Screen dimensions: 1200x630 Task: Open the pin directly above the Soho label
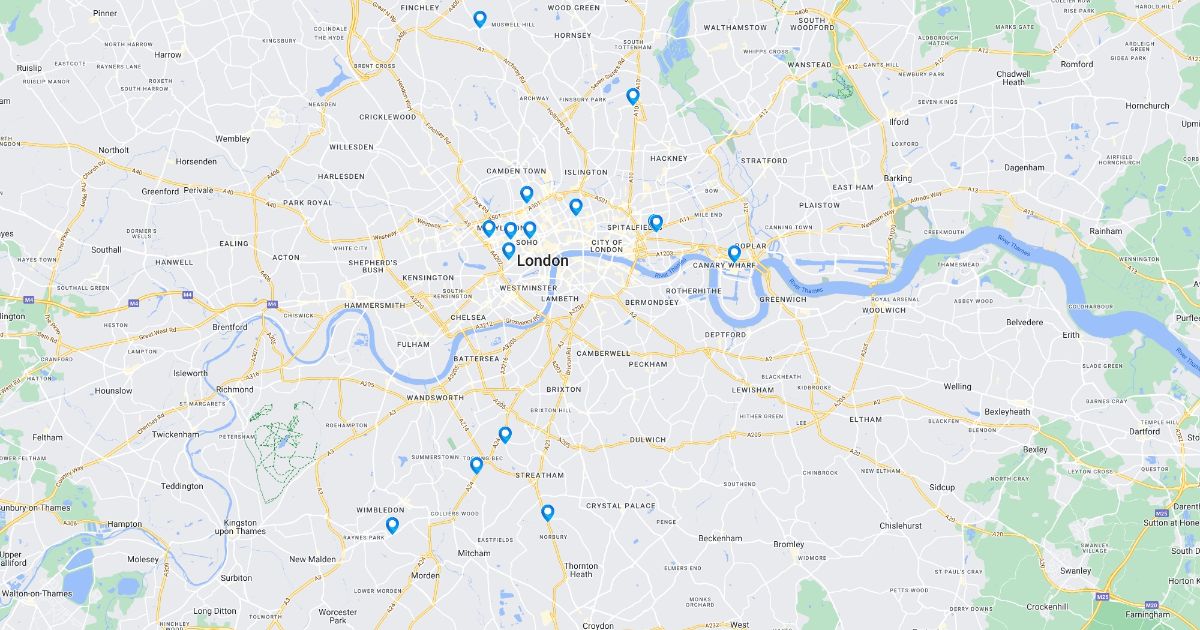(x=530, y=229)
